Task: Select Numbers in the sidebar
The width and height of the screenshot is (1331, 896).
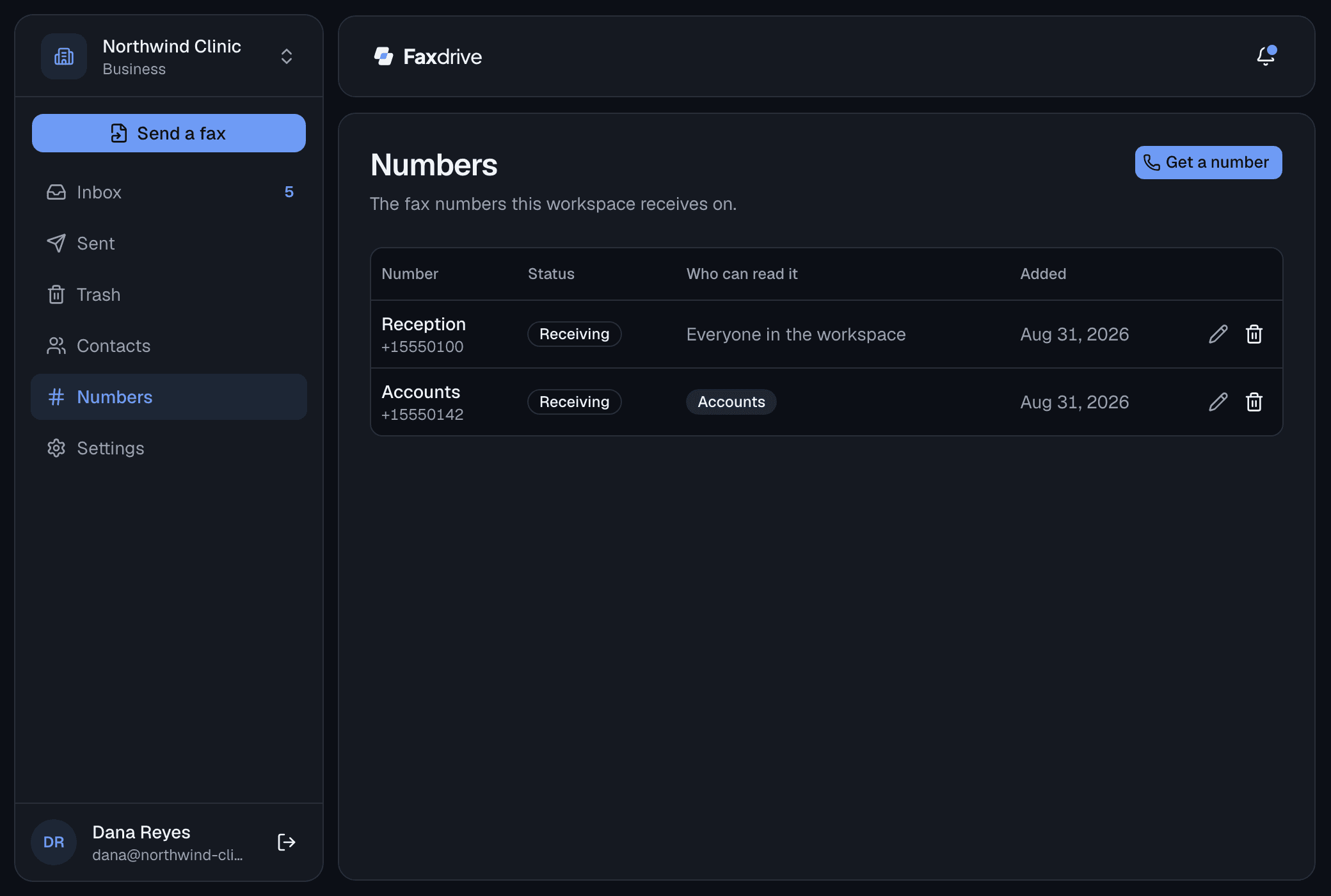Action: pyautogui.click(x=169, y=397)
